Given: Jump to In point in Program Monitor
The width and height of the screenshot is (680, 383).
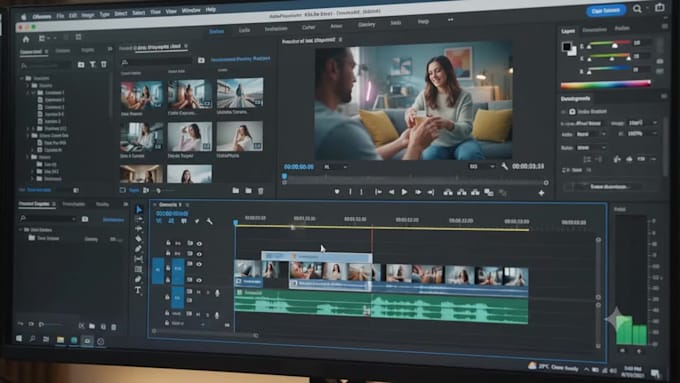Looking at the screenshot, I should coord(379,192).
